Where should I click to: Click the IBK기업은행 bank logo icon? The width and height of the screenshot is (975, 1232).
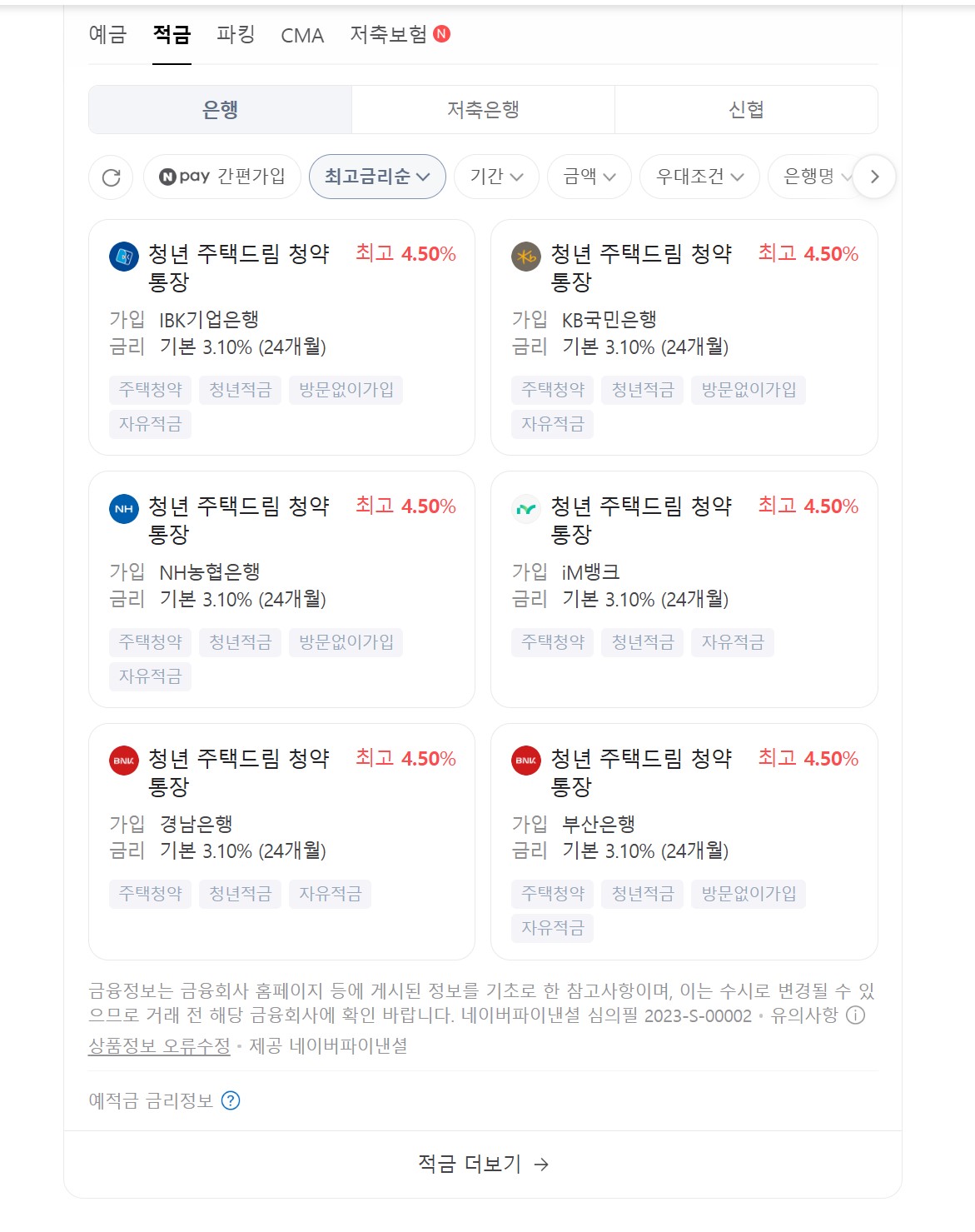click(x=122, y=257)
